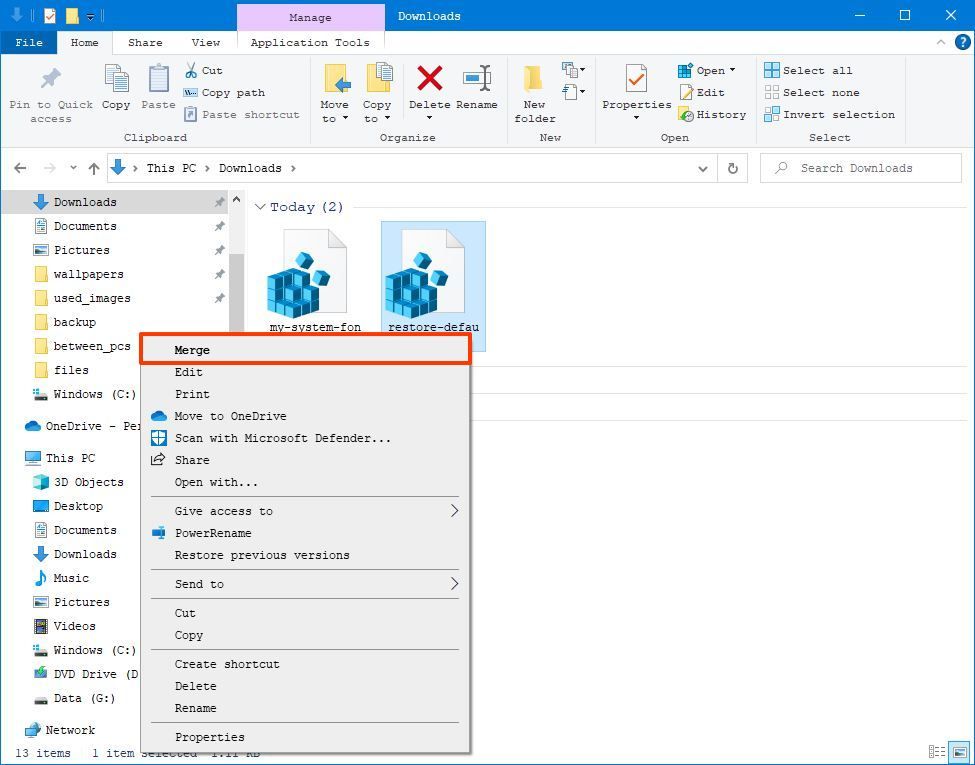This screenshot has height=765, width=975.
Task: Select the Rename icon
Action: 477,90
